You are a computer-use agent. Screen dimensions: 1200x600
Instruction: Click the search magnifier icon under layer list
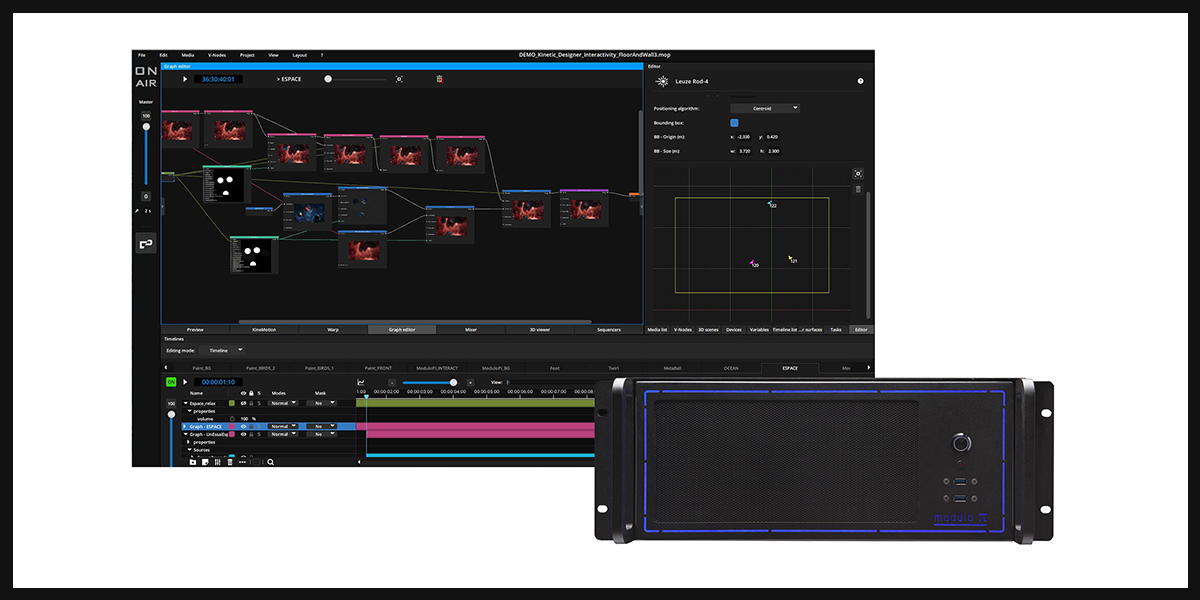[x=270, y=462]
